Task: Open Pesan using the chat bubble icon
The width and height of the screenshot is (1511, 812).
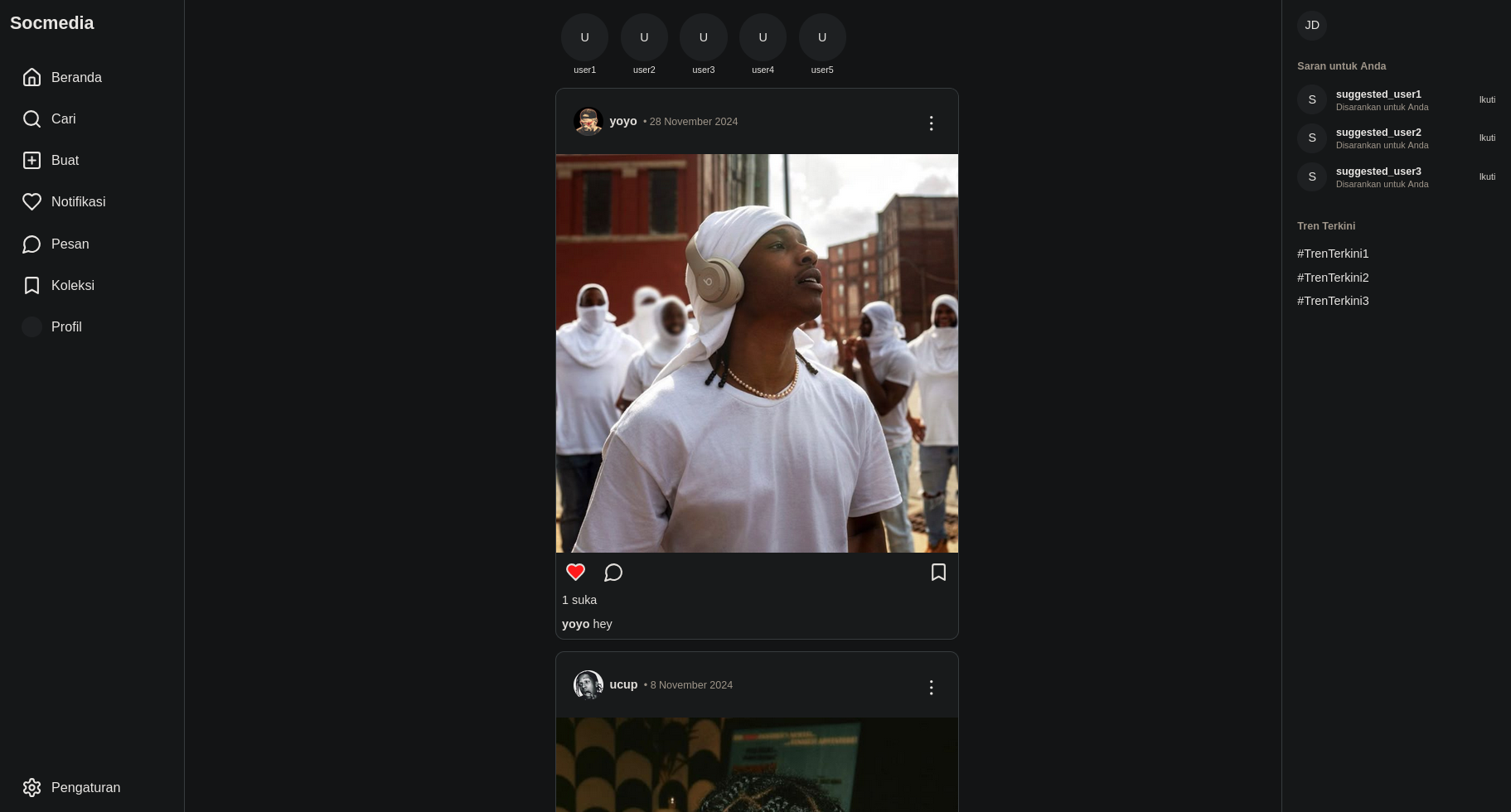Action: pyautogui.click(x=31, y=244)
